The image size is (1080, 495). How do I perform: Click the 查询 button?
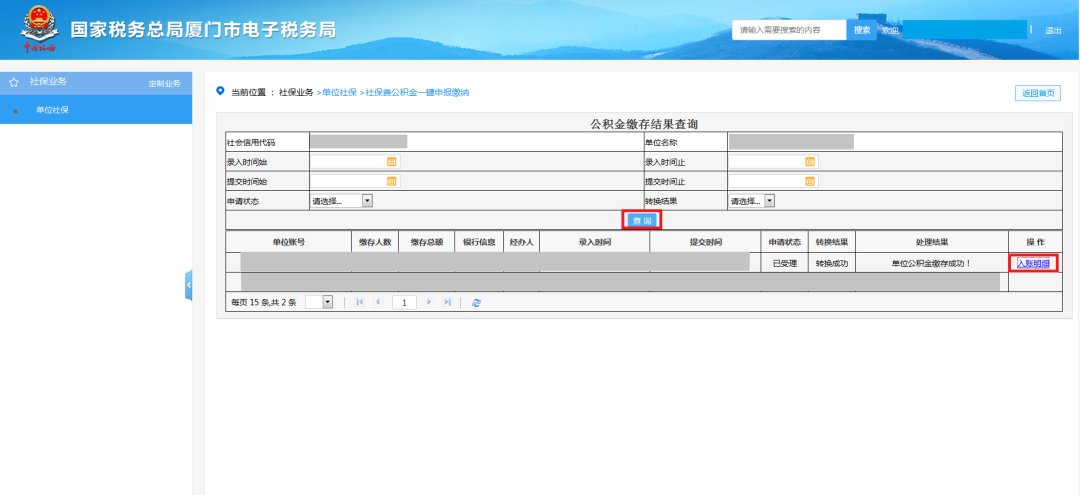coord(642,220)
